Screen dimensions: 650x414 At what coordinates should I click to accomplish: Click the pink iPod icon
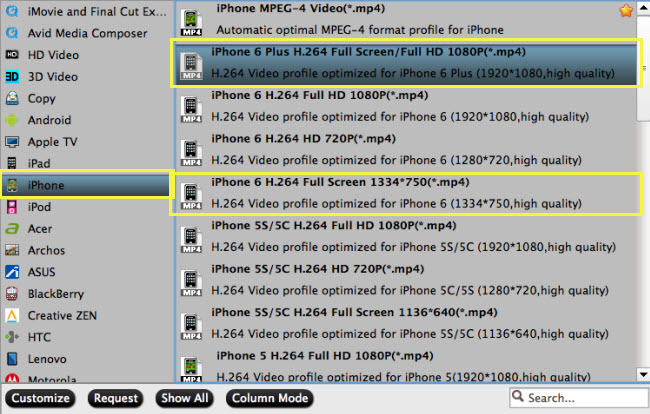(x=12, y=207)
